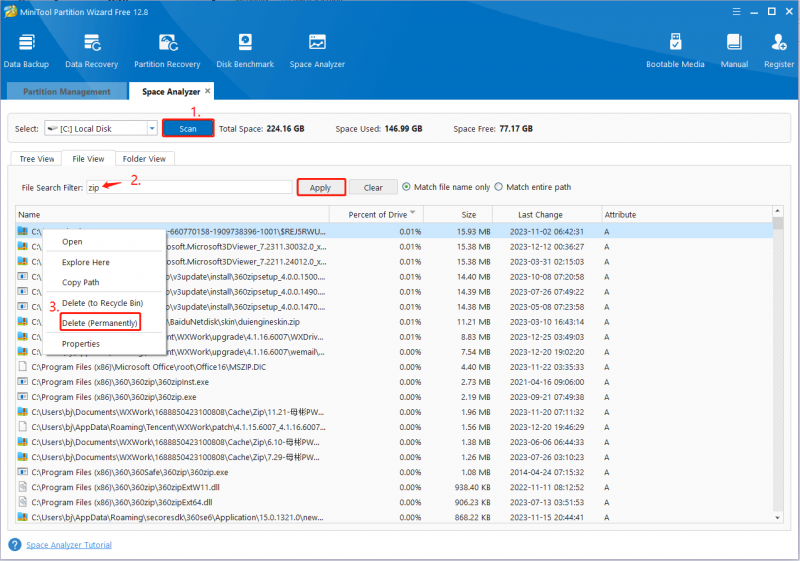800x561 pixels.
Task: Open the Manual
Action: point(734,50)
